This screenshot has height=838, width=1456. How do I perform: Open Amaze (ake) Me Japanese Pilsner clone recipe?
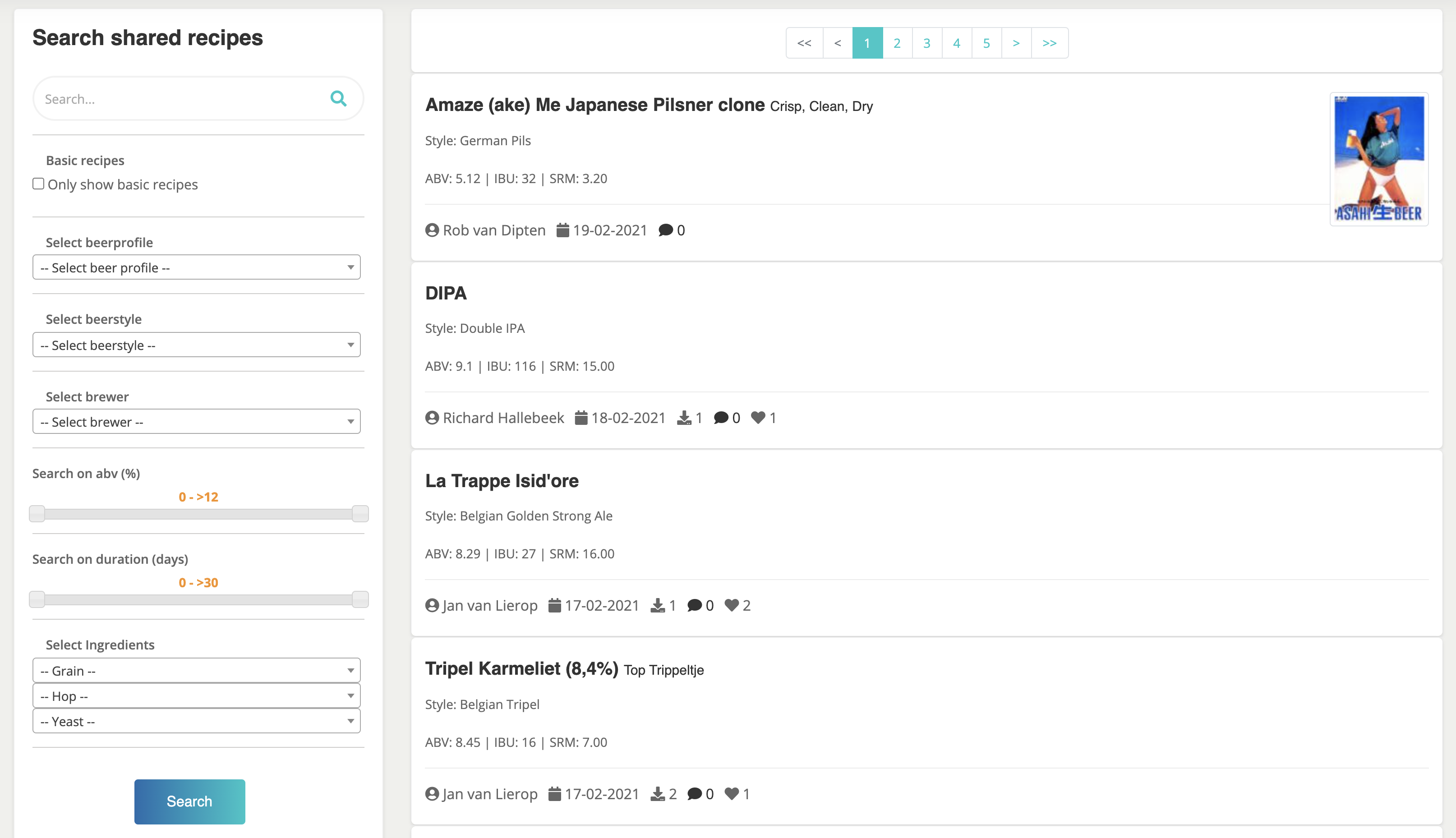pyautogui.click(x=595, y=105)
